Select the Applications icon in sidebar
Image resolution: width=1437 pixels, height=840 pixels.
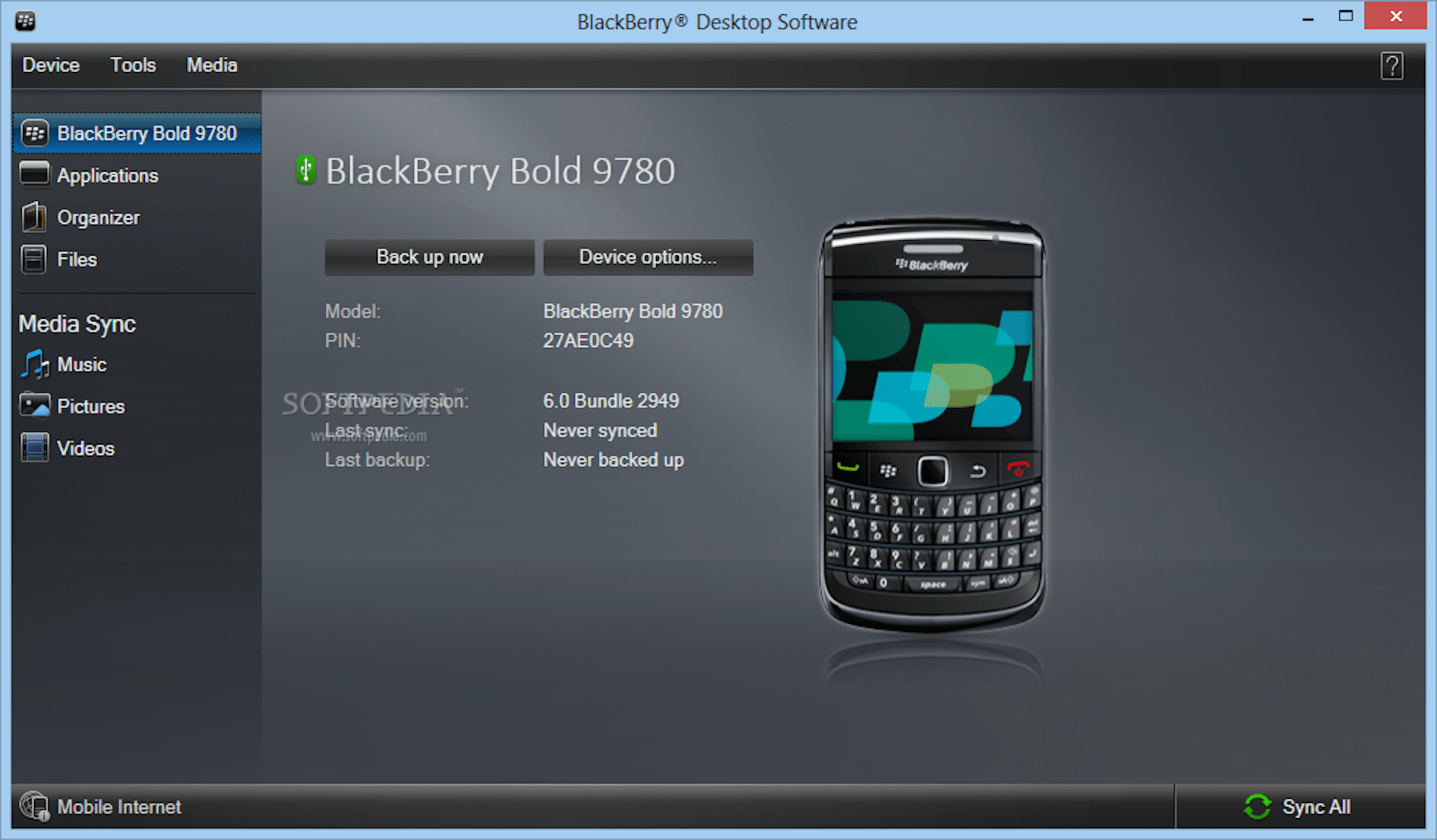click(34, 174)
